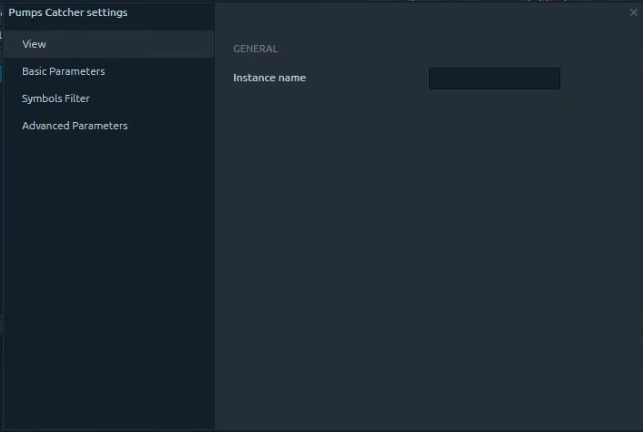Dismiss settings with the top-right X

(633, 13)
